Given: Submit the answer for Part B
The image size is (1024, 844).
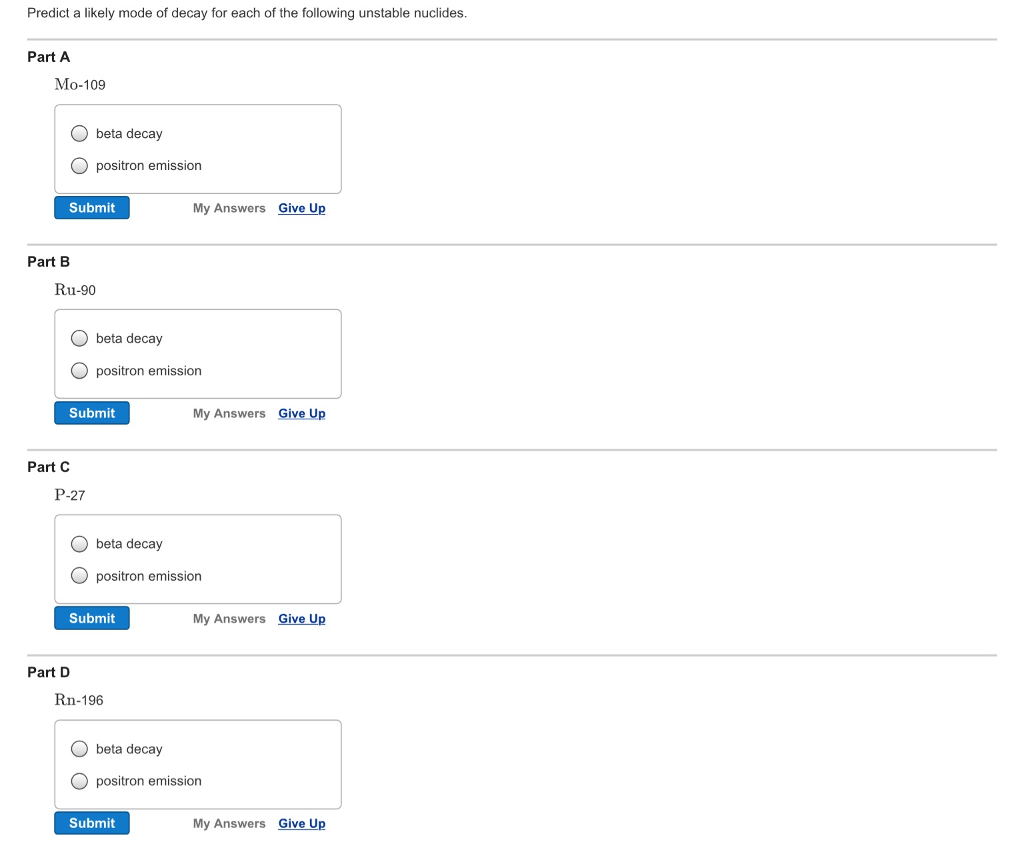Looking at the screenshot, I should (91, 412).
